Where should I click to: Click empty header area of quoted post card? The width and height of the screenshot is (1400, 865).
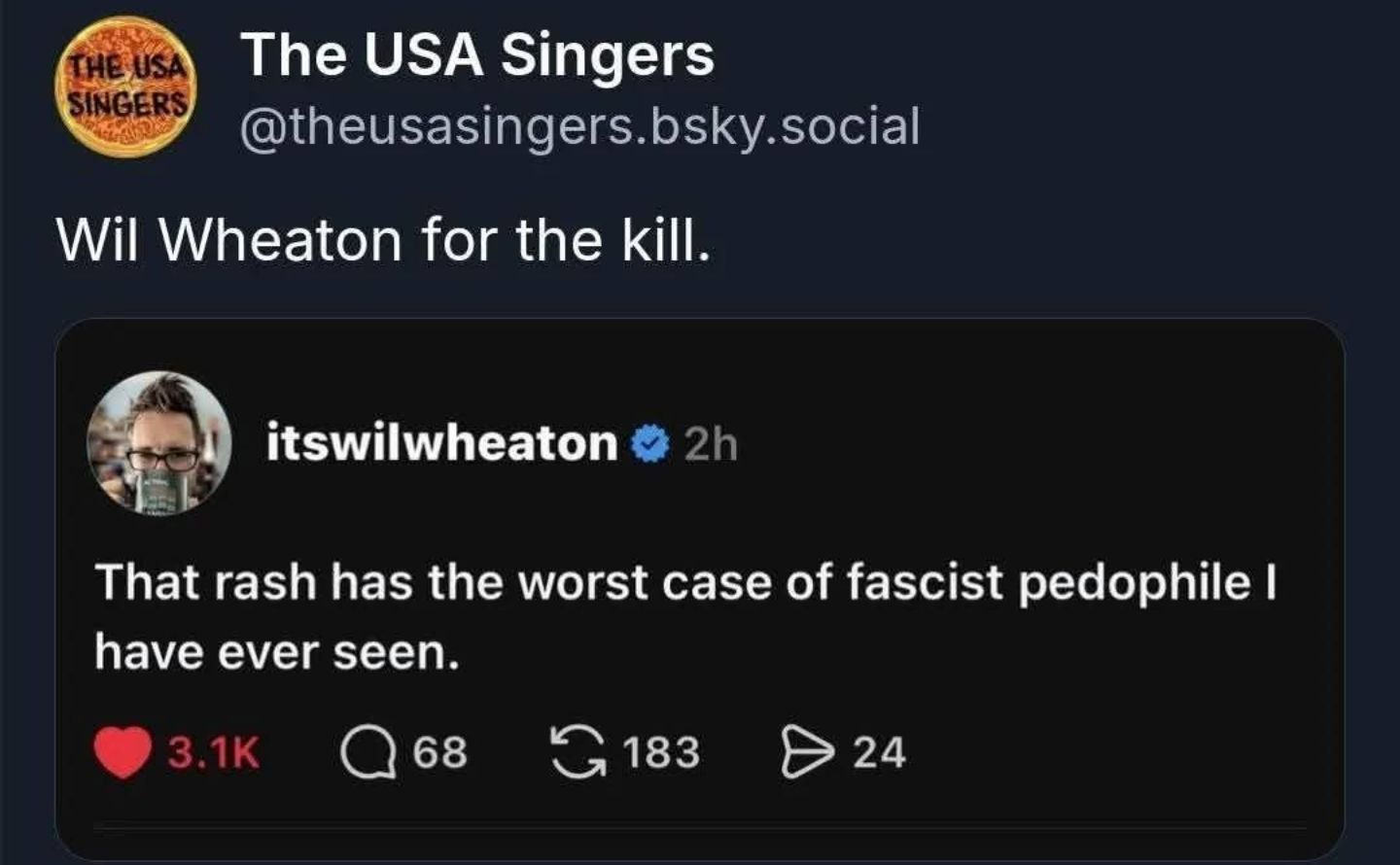pyautogui.click(x=1021, y=437)
